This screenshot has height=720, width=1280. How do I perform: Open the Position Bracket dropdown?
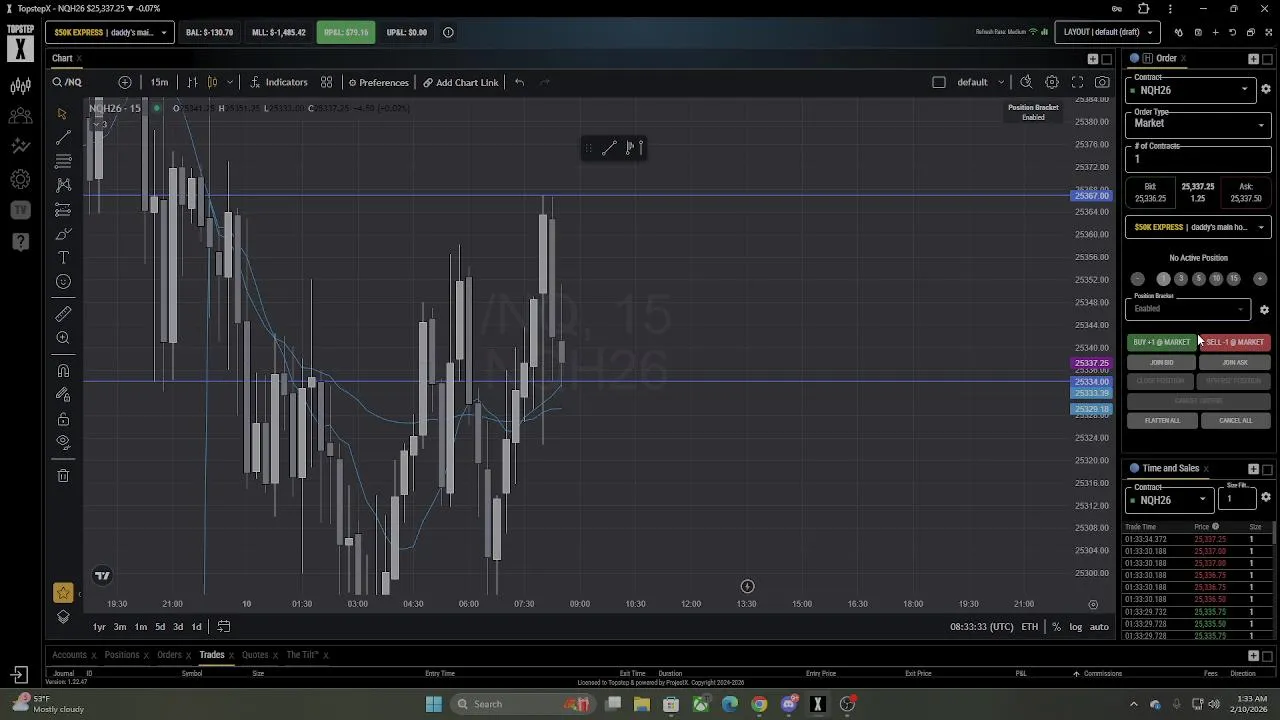pyautogui.click(x=1188, y=308)
